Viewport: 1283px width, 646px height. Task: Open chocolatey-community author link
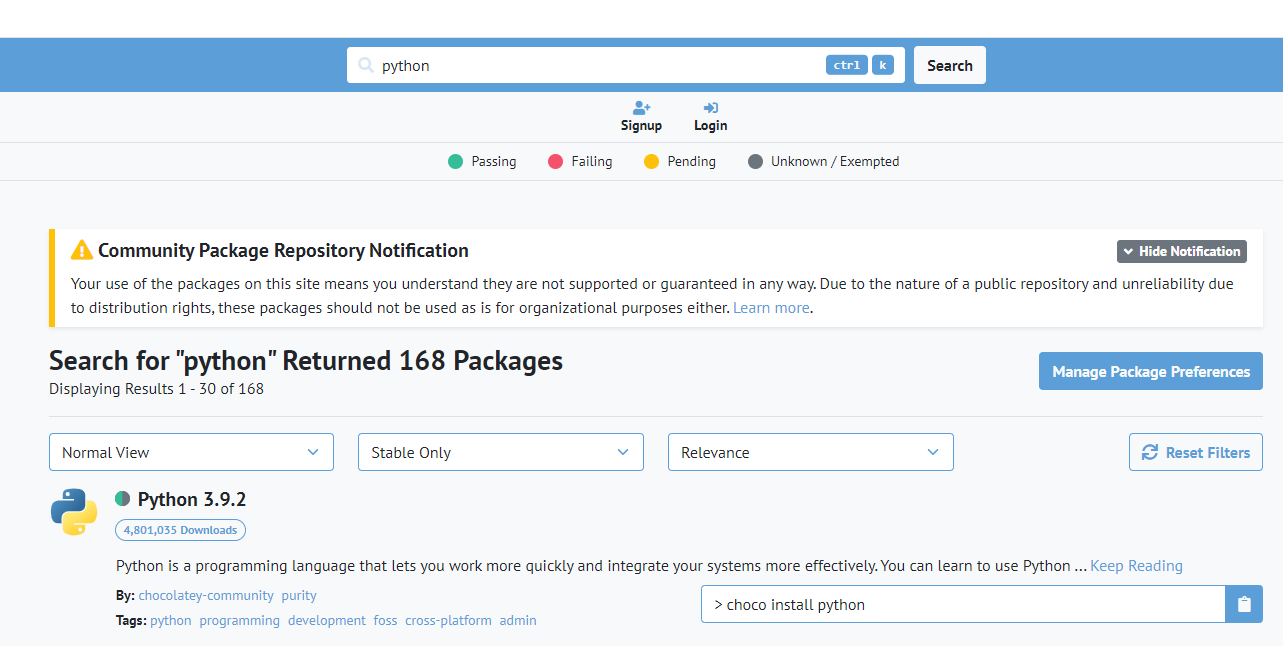pyautogui.click(x=206, y=595)
